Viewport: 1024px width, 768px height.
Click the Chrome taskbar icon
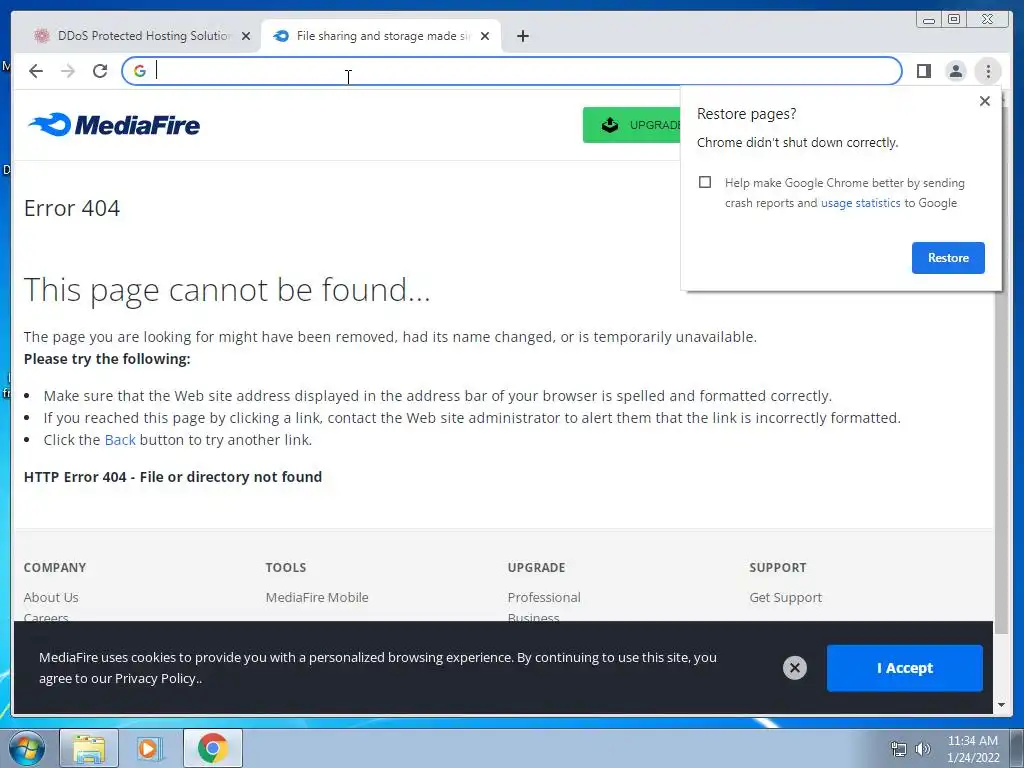pos(213,748)
